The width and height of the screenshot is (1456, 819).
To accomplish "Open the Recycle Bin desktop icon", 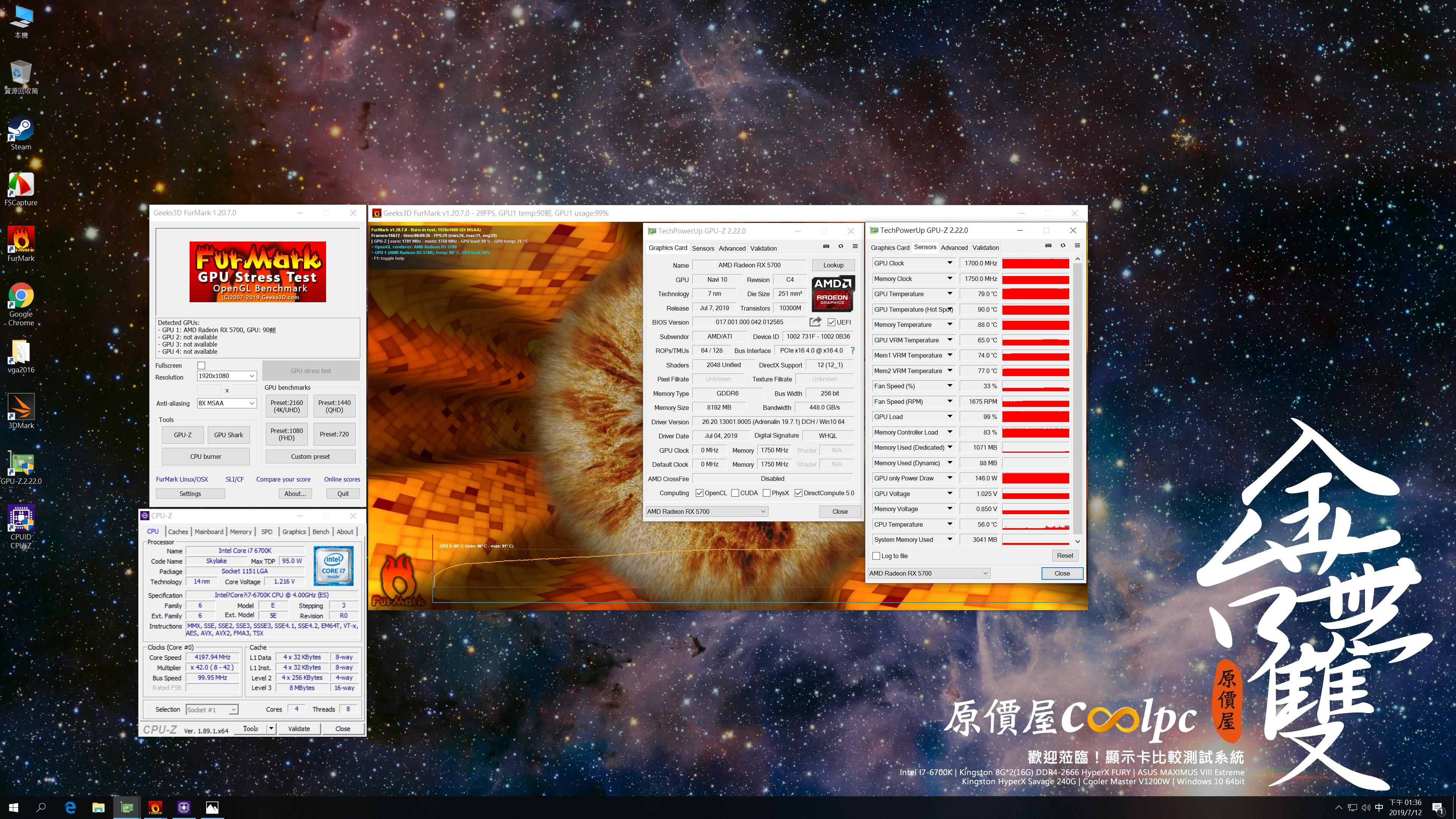I will click(x=21, y=77).
